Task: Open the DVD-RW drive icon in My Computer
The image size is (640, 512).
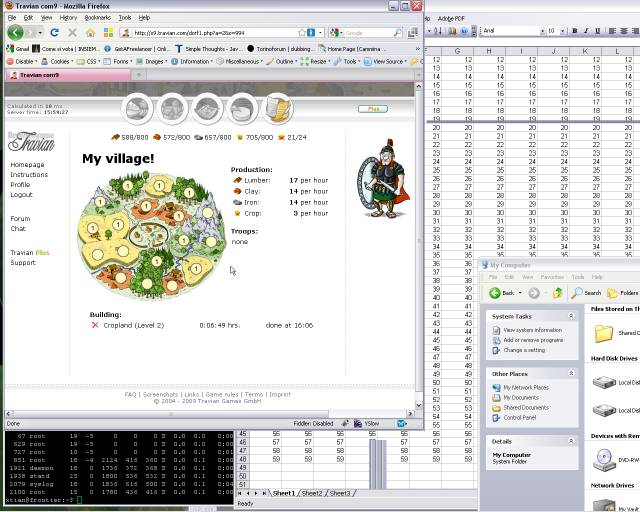Action: [x=604, y=459]
